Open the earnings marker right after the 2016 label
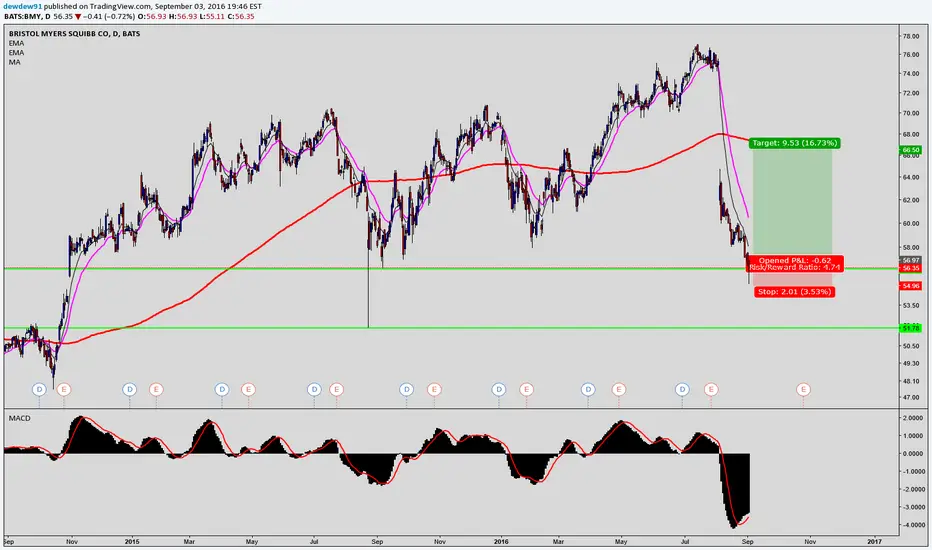 [526, 389]
